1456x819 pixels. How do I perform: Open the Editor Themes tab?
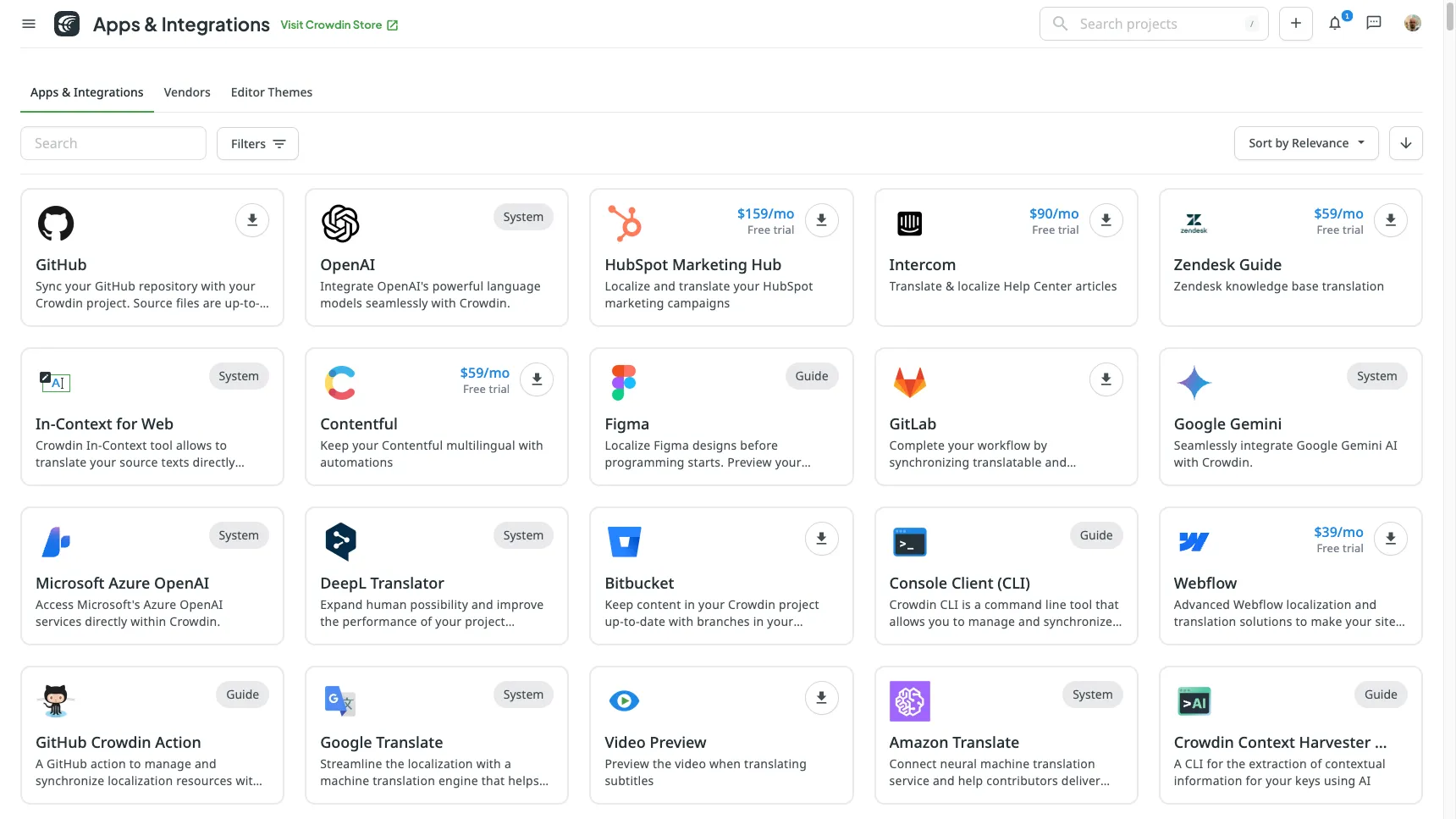272,92
